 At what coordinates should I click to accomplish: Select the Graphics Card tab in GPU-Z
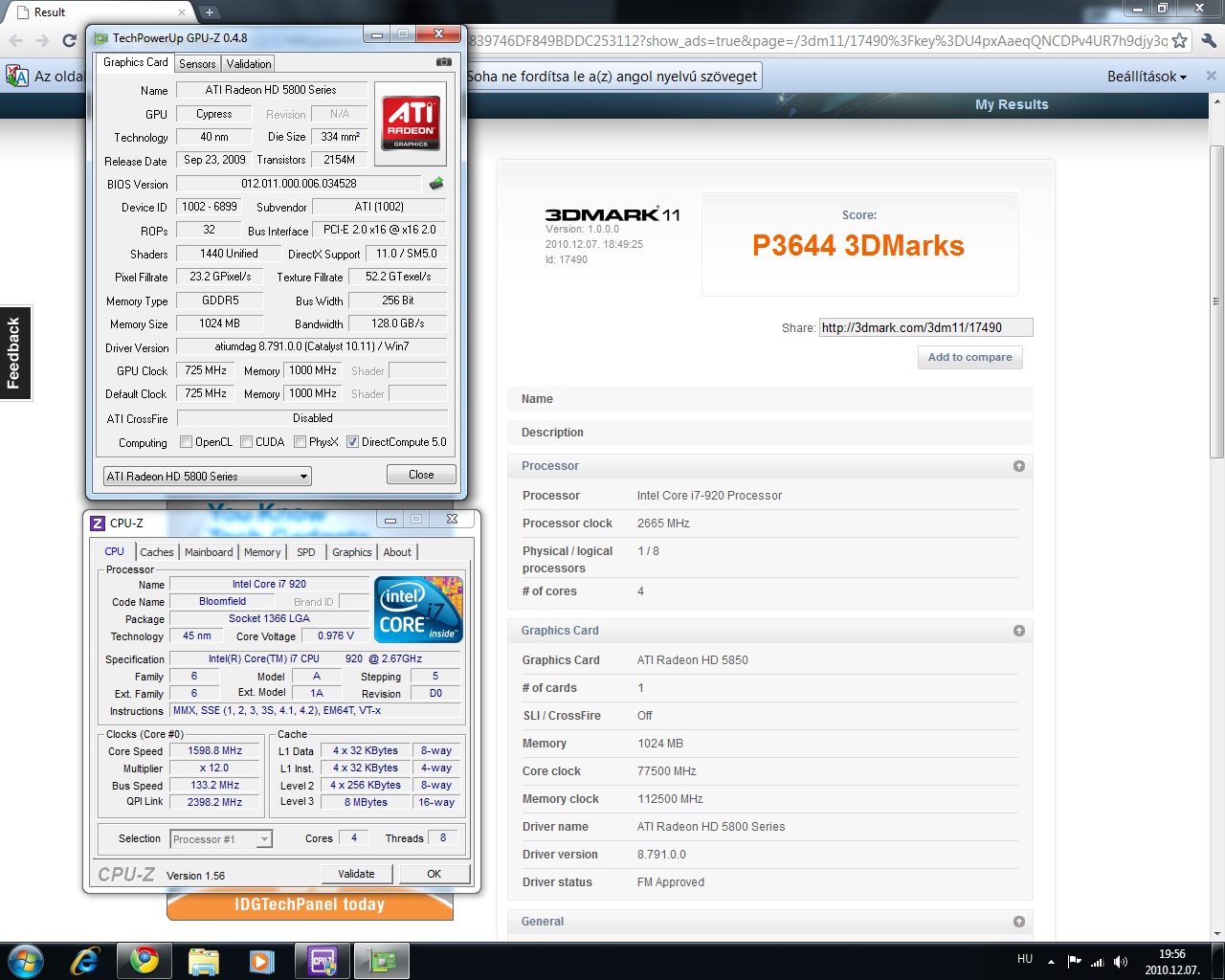point(136,62)
